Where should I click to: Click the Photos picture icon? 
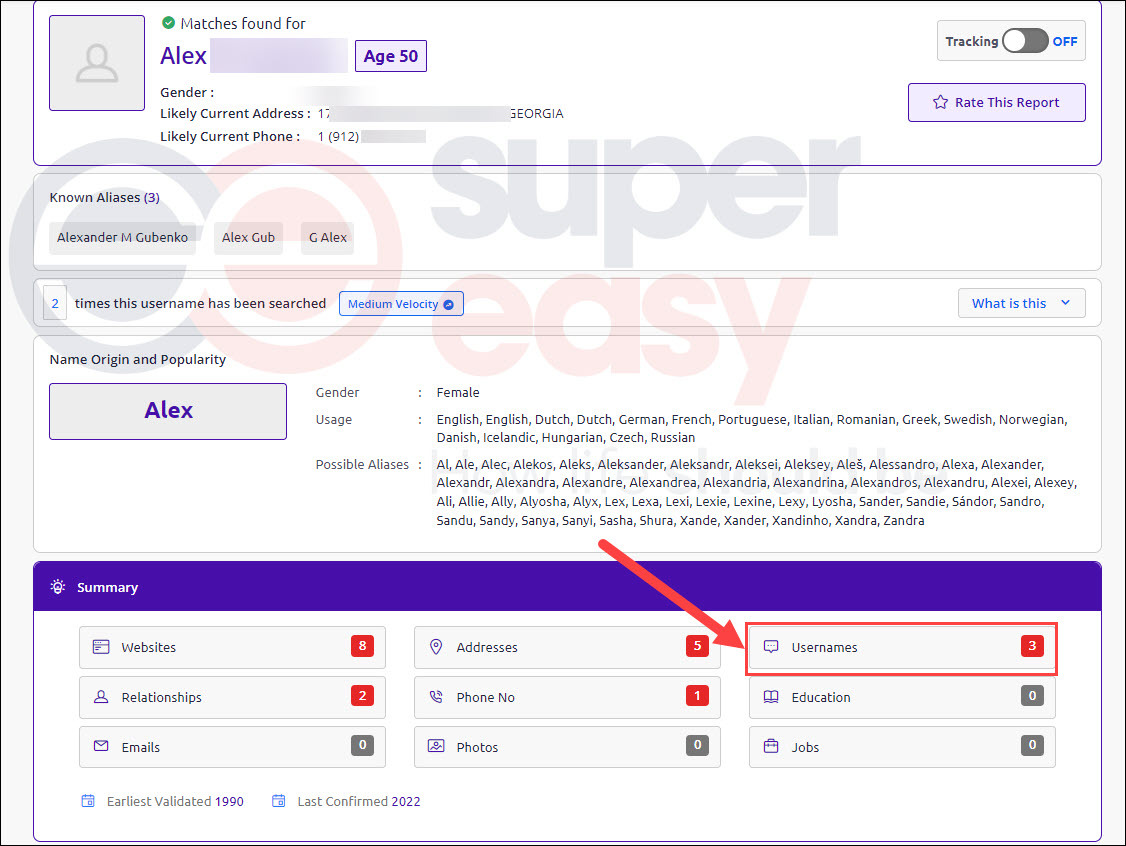click(436, 746)
